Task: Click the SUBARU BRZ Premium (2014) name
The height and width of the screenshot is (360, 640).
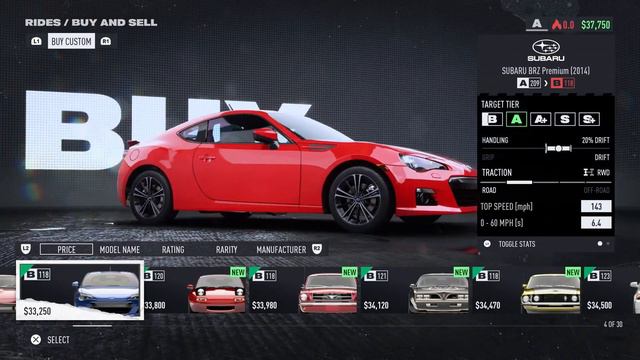Action: coord(546,71)
